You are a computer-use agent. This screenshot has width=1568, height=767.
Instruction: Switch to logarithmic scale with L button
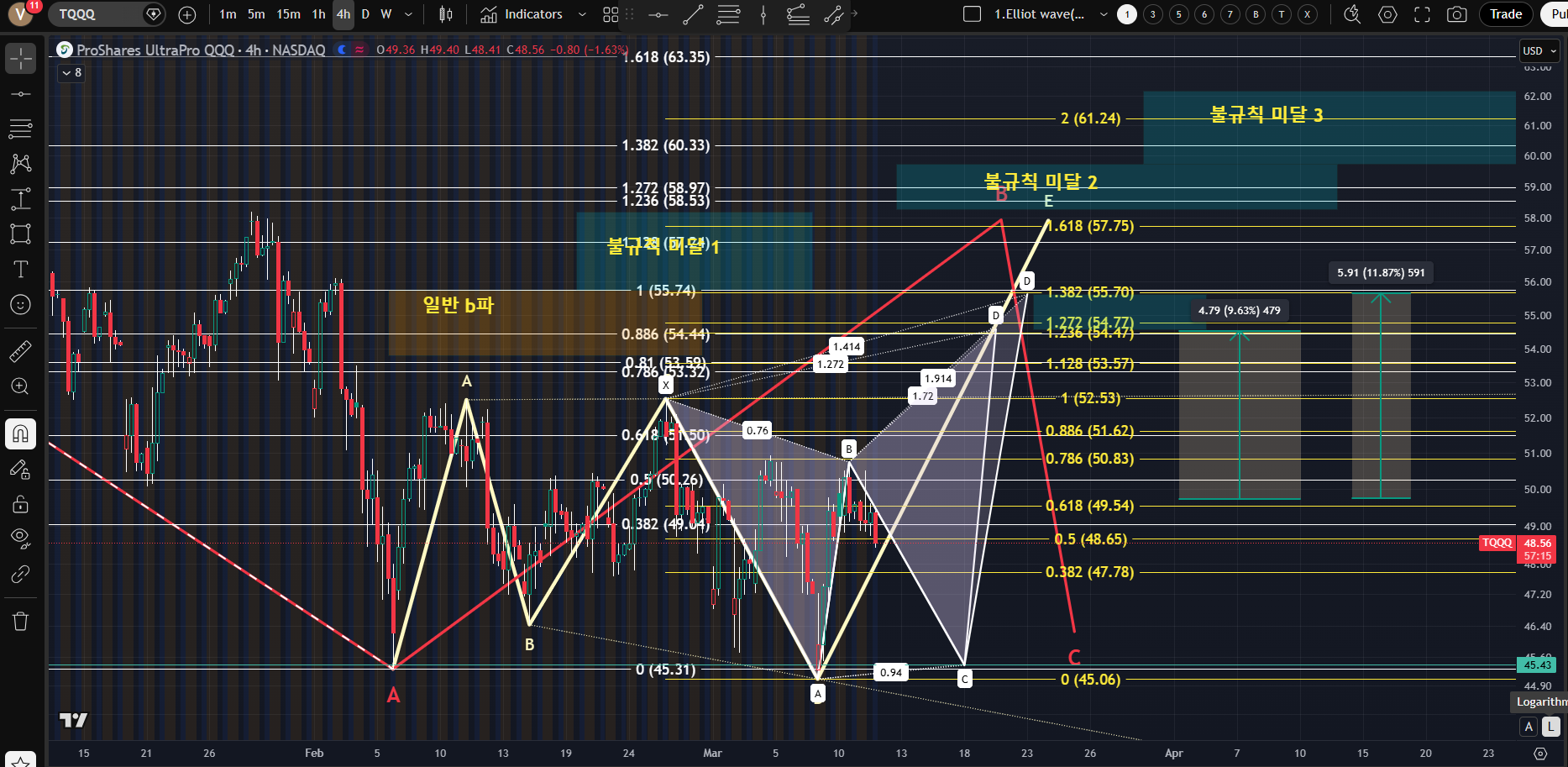[x=1550, y=727]
